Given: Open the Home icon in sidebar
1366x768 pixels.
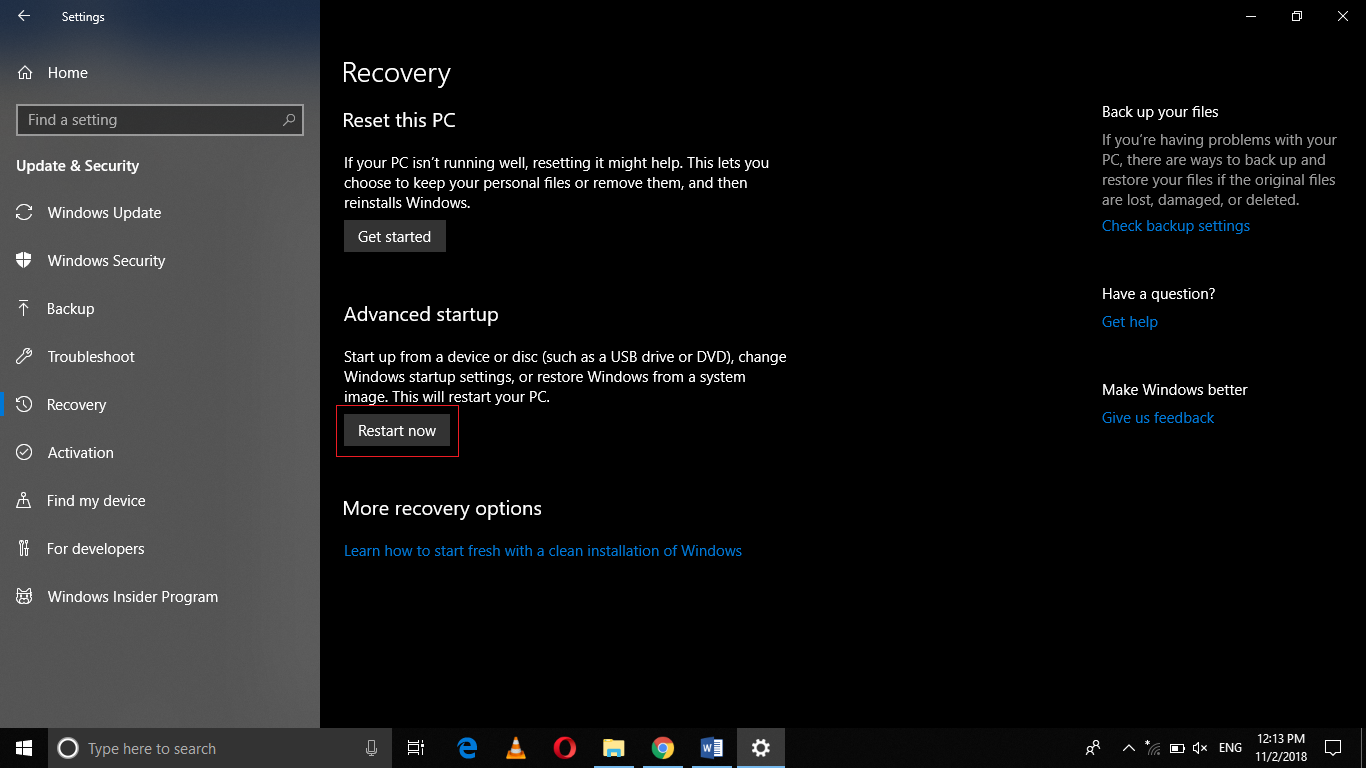Looking at the screenshot, I should coord(24,72).
